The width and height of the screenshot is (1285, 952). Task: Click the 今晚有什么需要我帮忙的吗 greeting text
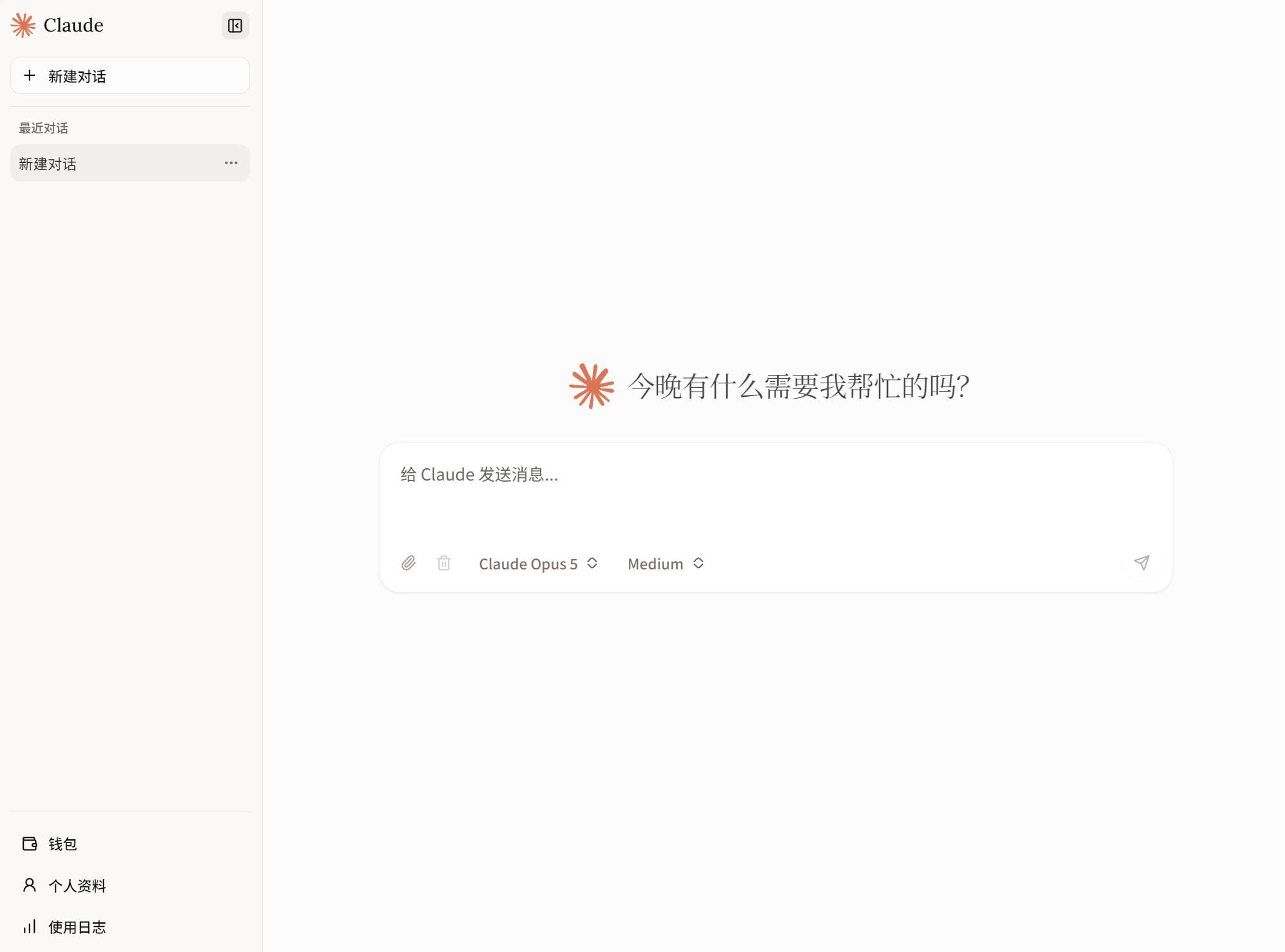(799, 386)
